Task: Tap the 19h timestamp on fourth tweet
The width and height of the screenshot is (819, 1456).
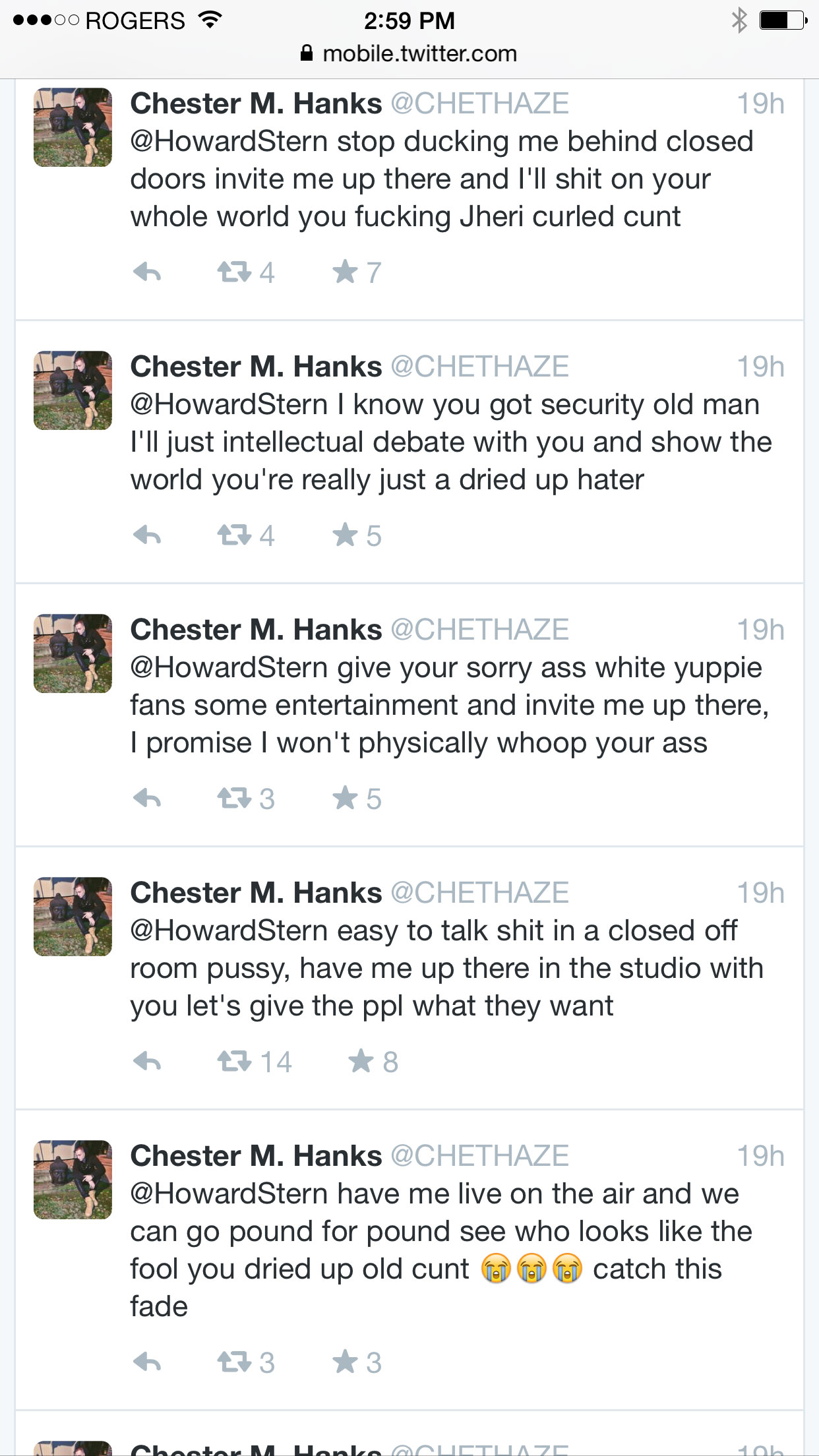Action: coord(760,893)
